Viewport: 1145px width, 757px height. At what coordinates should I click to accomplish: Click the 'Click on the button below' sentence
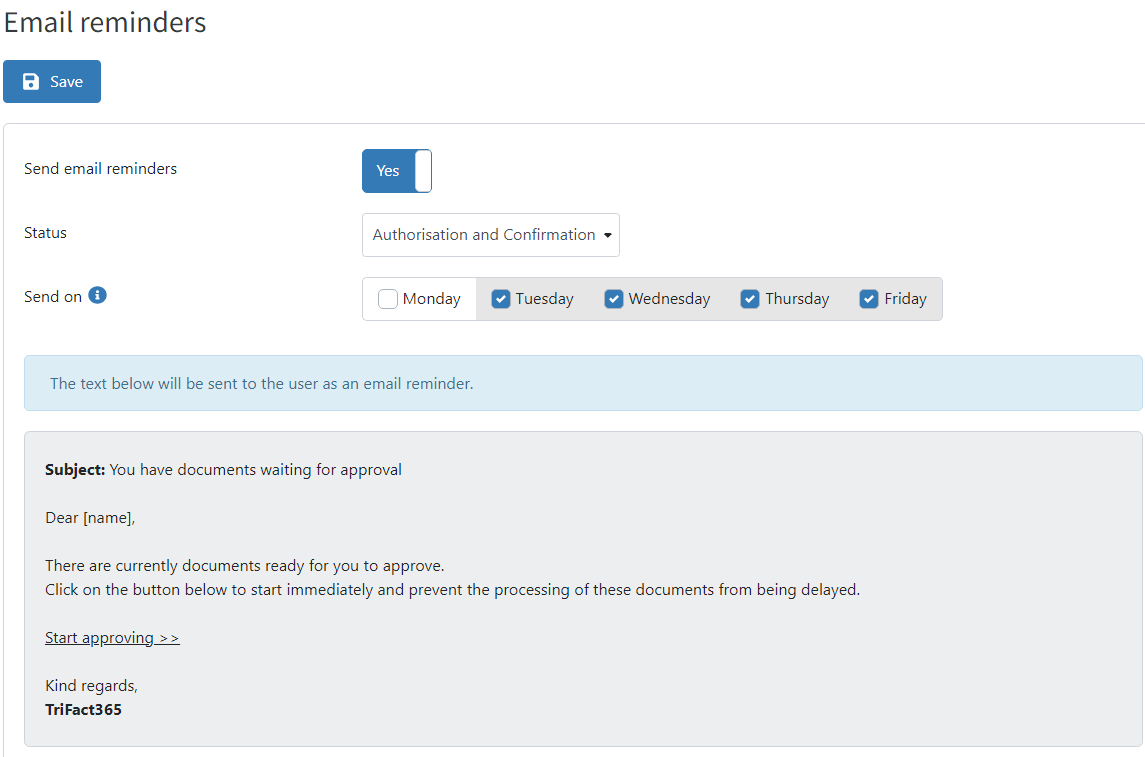[453, 590]
